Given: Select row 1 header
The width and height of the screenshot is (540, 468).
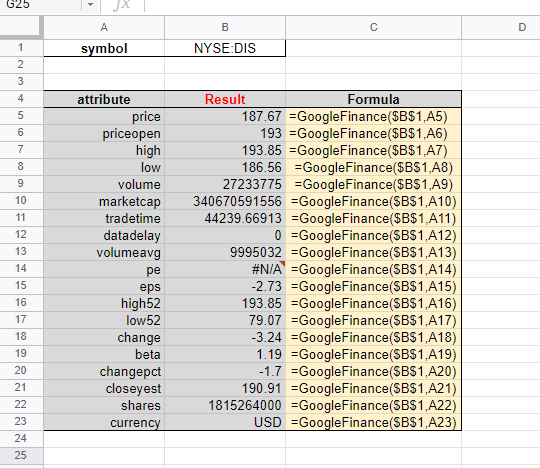Looking at the screenshot, I should click(x=21, y=48).
